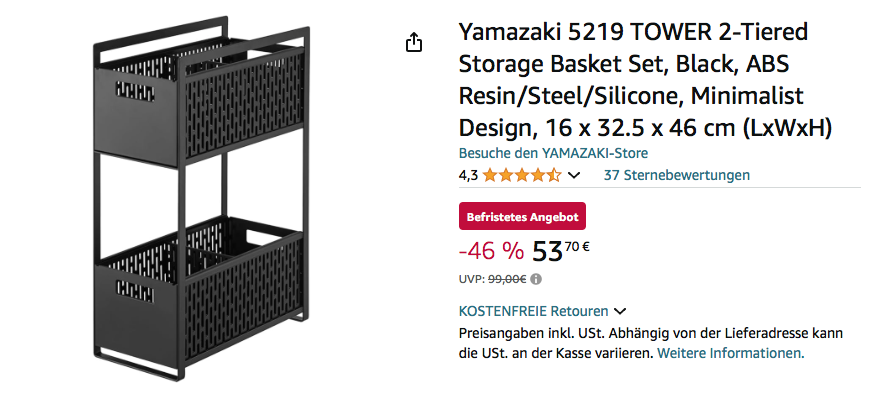Expand the rating breakdown chevron after the stars
This screenshot has width=884, height=395.
coord(573,175)
